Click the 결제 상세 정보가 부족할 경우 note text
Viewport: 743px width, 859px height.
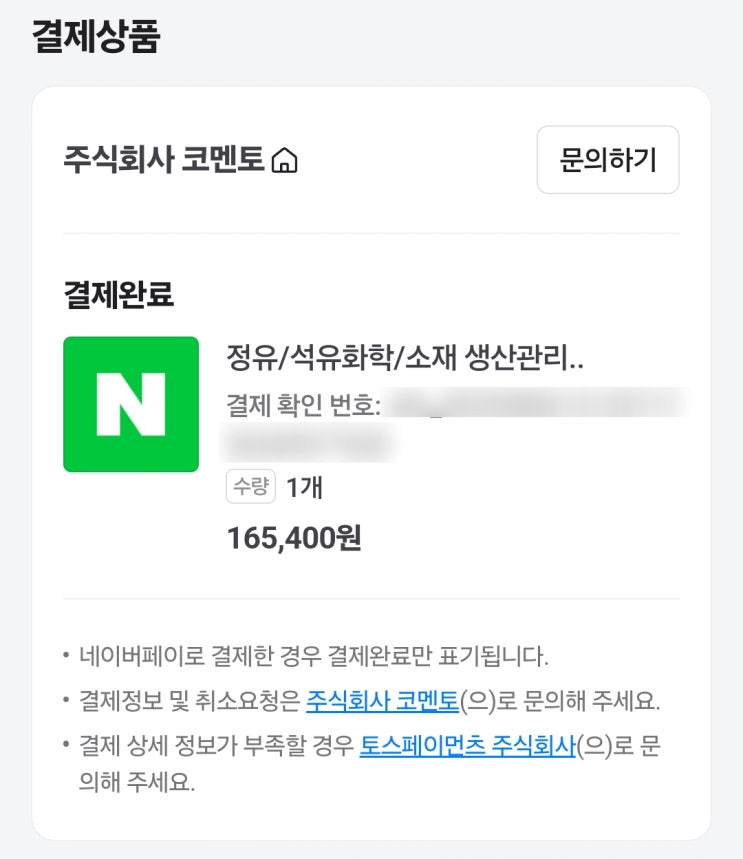click(217, 747)
